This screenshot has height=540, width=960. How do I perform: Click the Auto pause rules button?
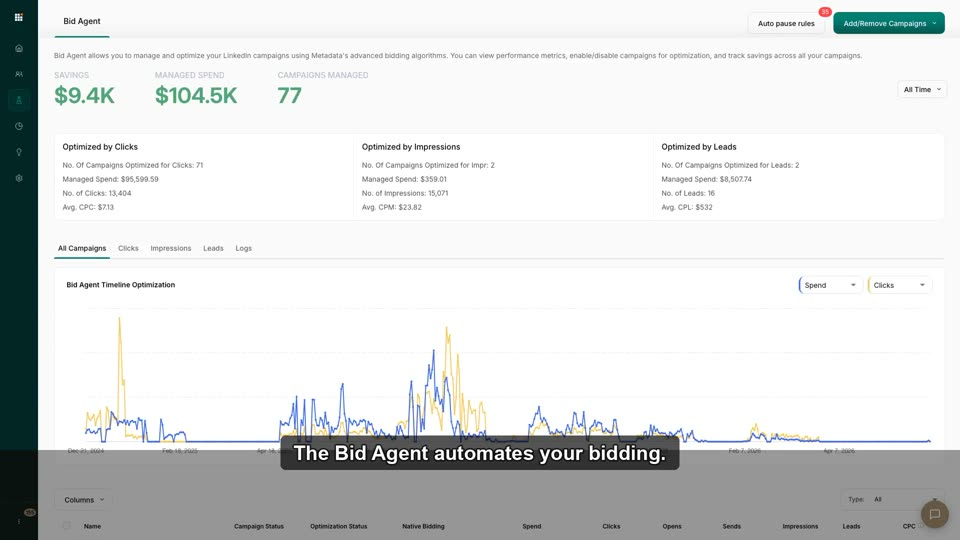point(786,23)
